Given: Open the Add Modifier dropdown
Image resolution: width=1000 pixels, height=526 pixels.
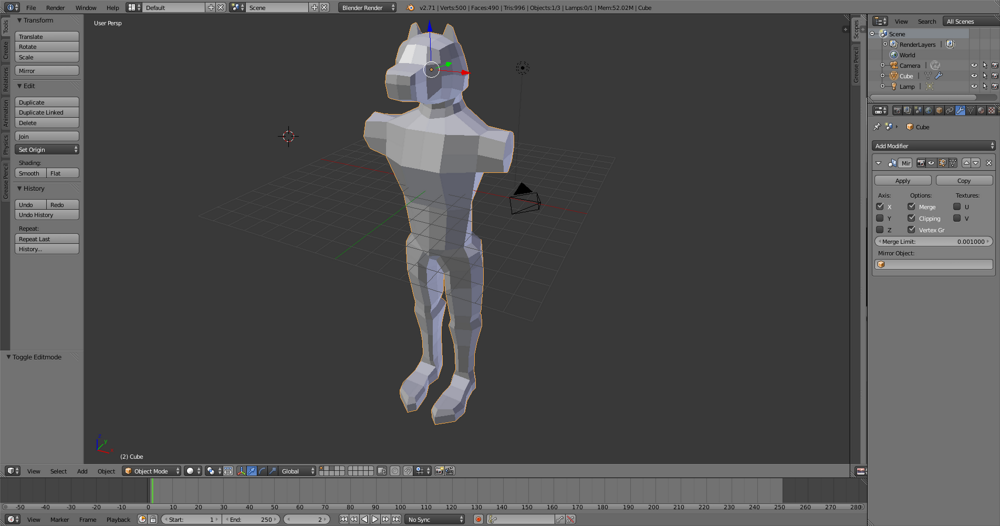Looking at the screenshot, I should click(934, 146).
